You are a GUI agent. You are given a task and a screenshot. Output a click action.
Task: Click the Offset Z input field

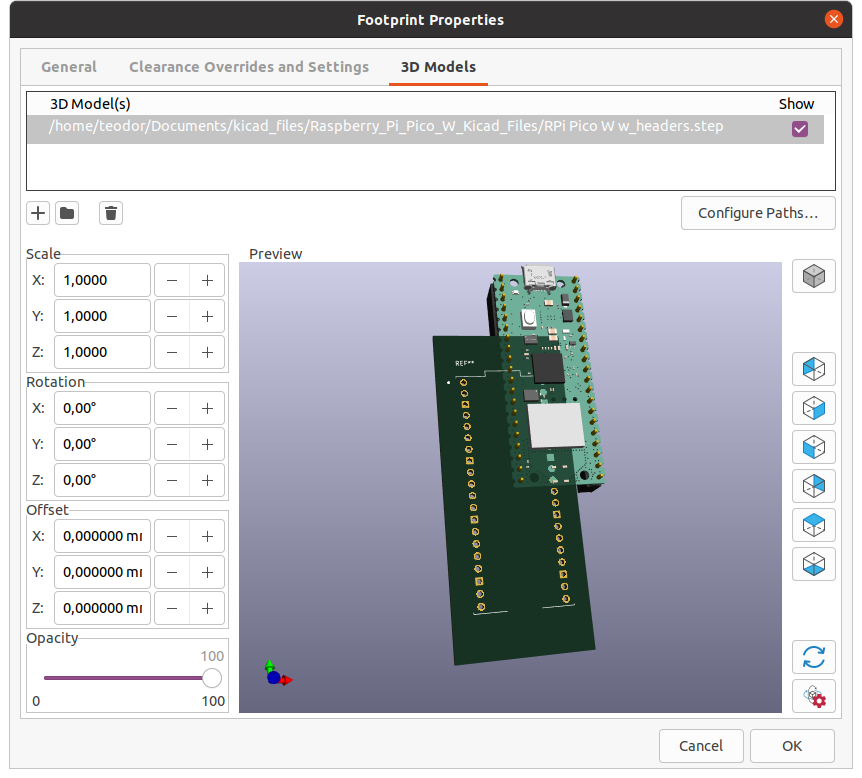point(102,609)
